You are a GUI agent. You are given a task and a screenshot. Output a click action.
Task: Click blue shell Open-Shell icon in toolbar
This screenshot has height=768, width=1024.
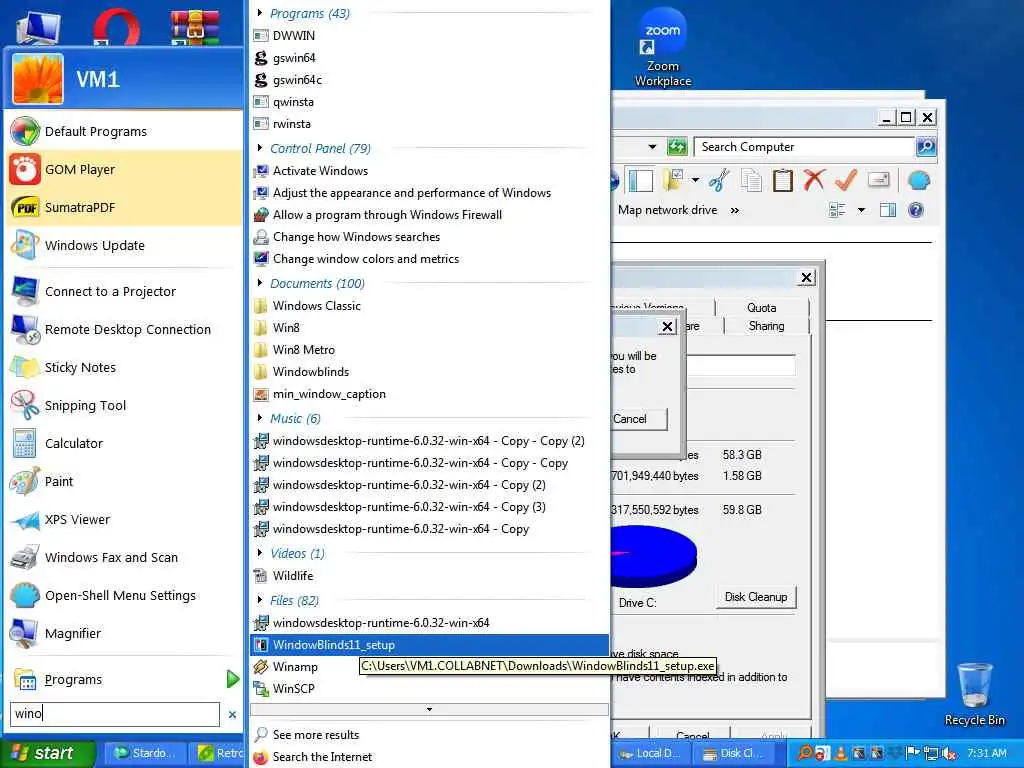(918, 180)
